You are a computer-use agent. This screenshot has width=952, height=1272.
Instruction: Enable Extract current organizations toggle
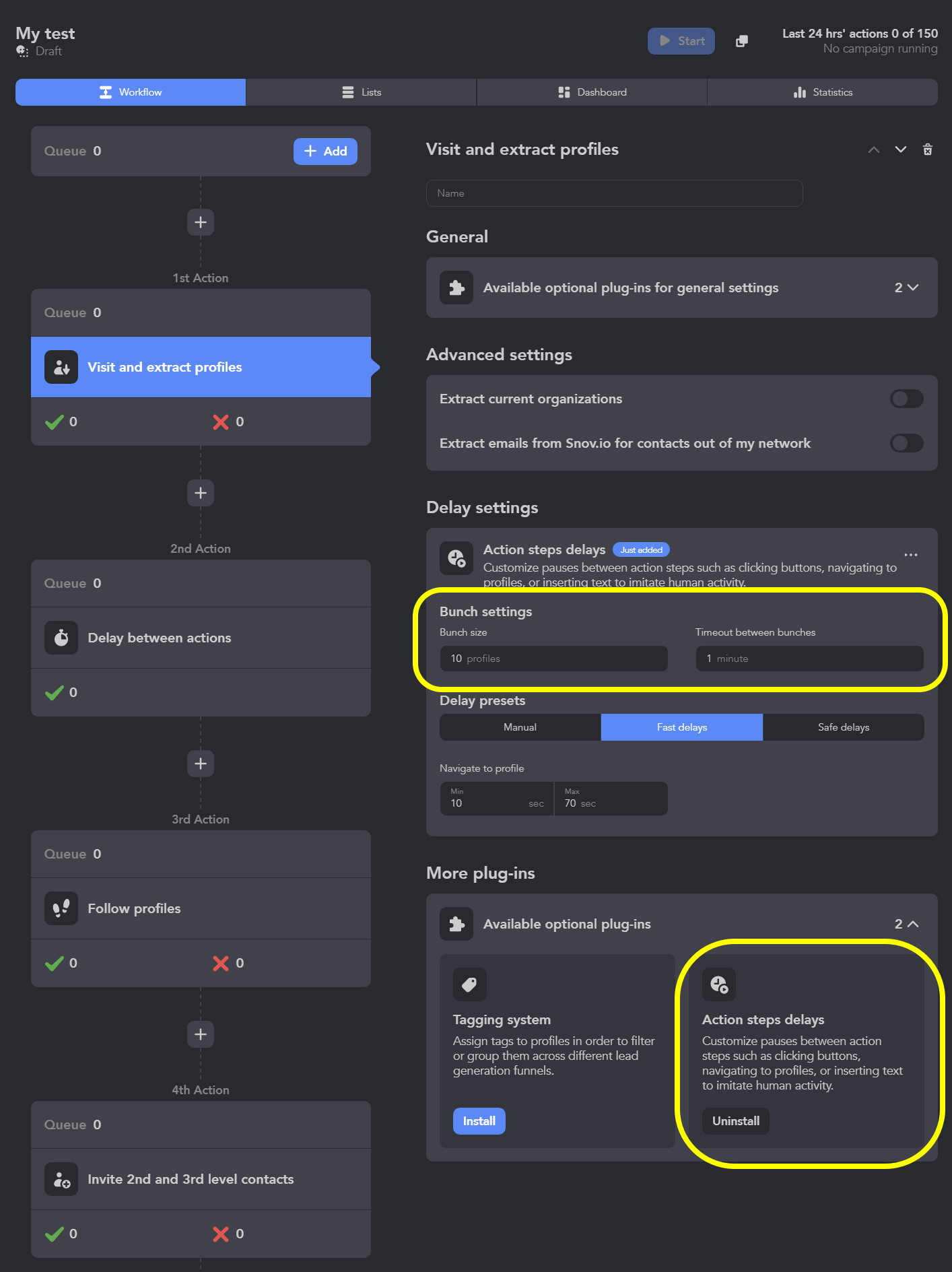pyautogui.click(x=906, y=399)
